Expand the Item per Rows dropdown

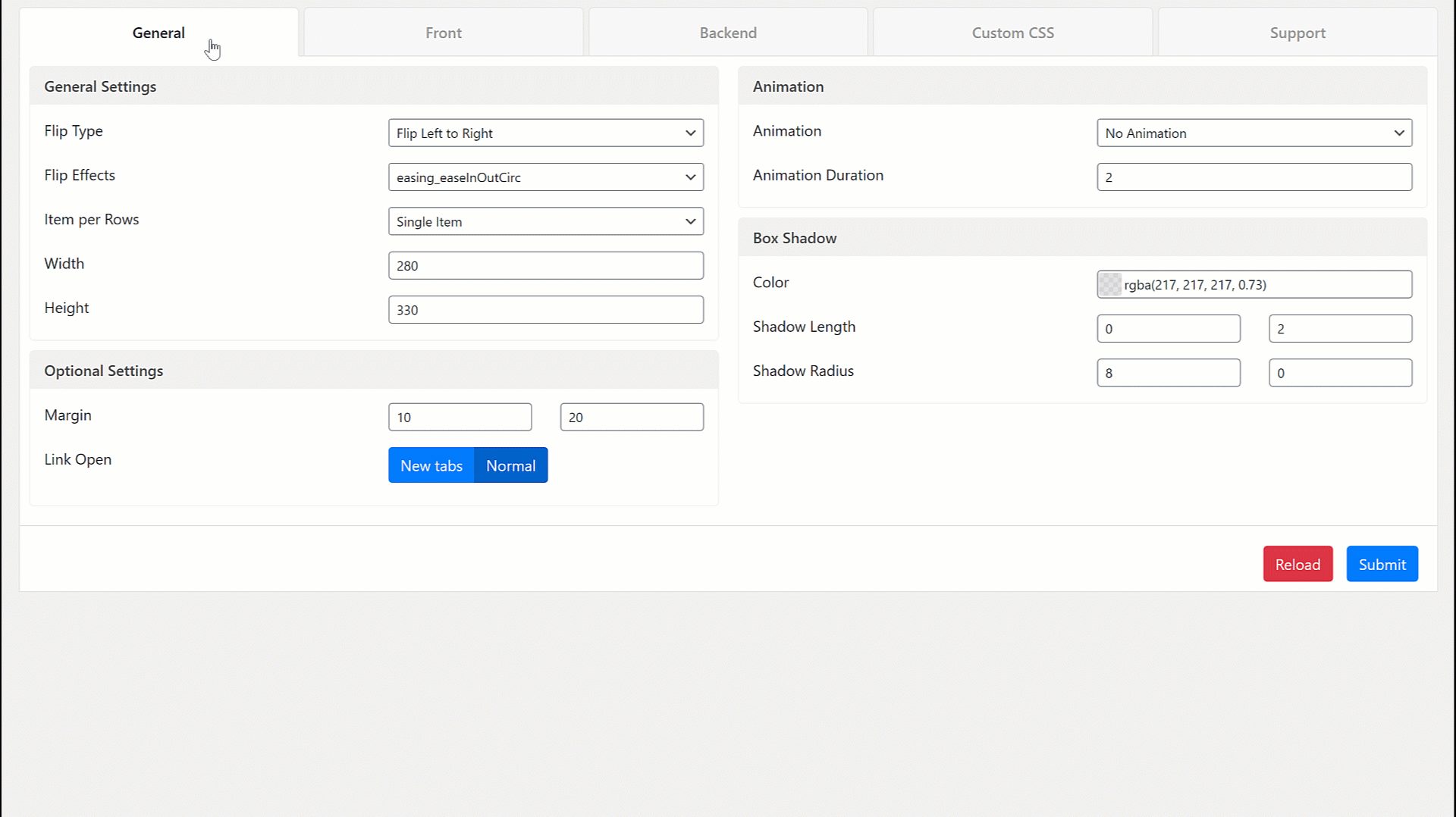coord(546,221)
